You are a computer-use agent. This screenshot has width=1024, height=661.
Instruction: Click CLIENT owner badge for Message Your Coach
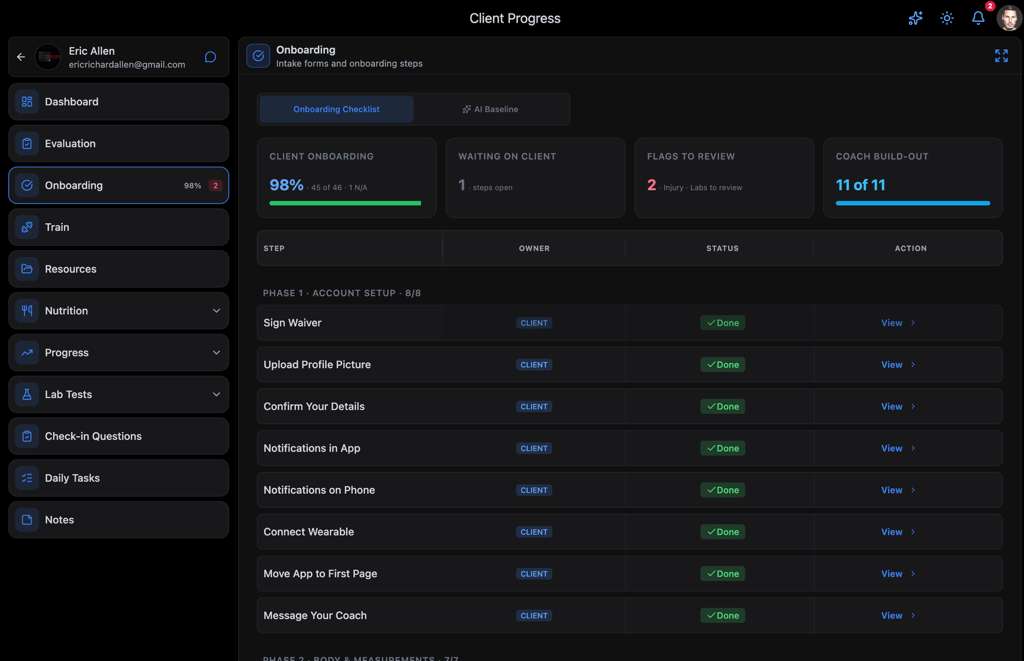click(x=534, y=615)
